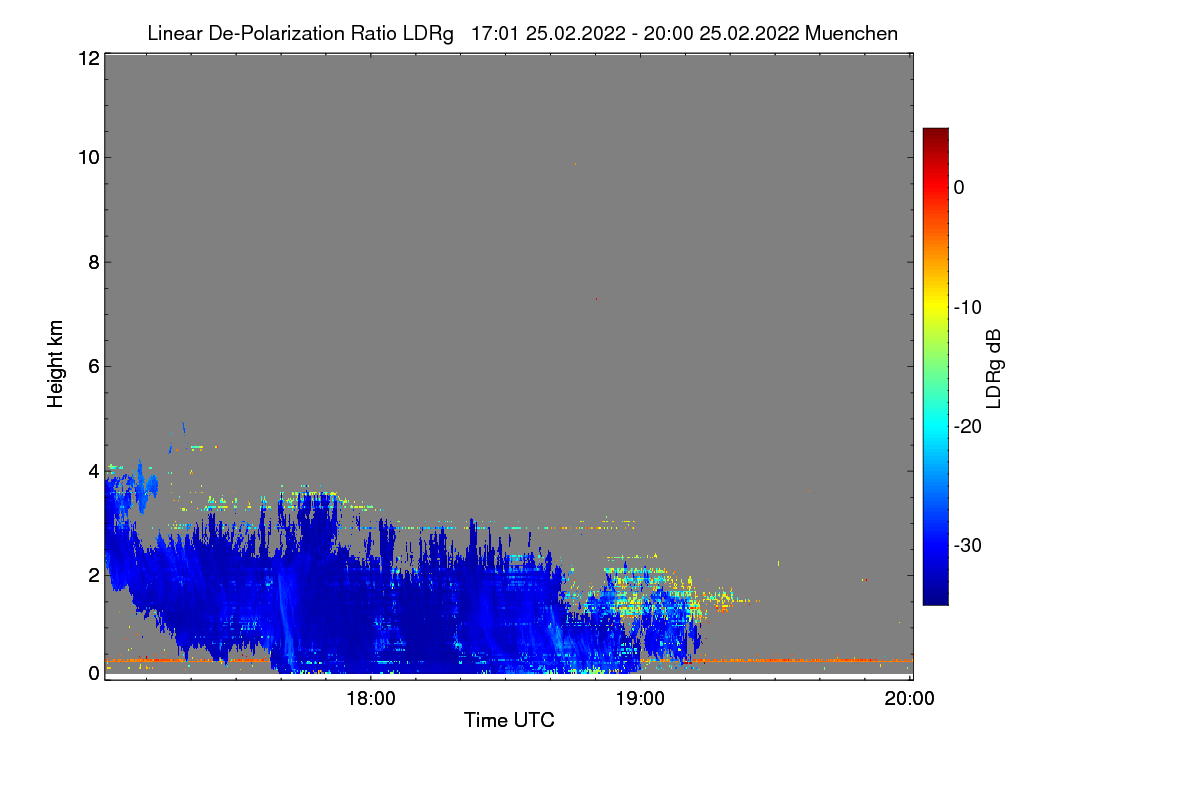Click the '18:00' time tick label

tap(370, 698)
